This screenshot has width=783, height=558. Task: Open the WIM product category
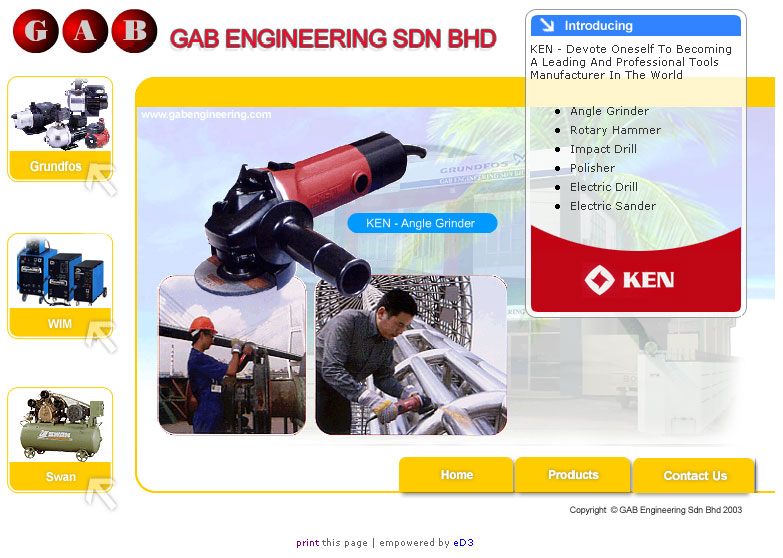[59, 323]
